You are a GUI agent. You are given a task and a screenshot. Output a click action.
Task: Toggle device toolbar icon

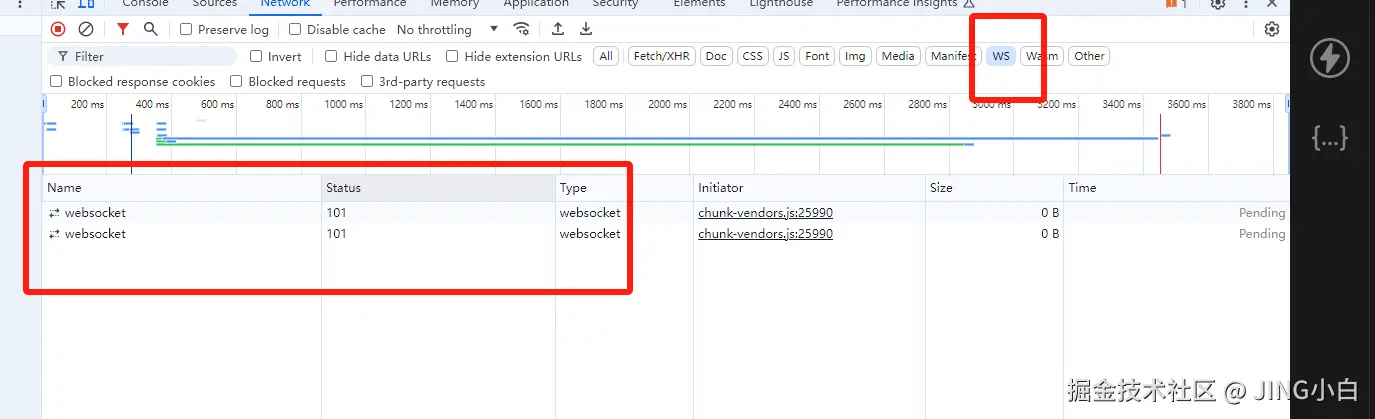(x=87, y=4)
